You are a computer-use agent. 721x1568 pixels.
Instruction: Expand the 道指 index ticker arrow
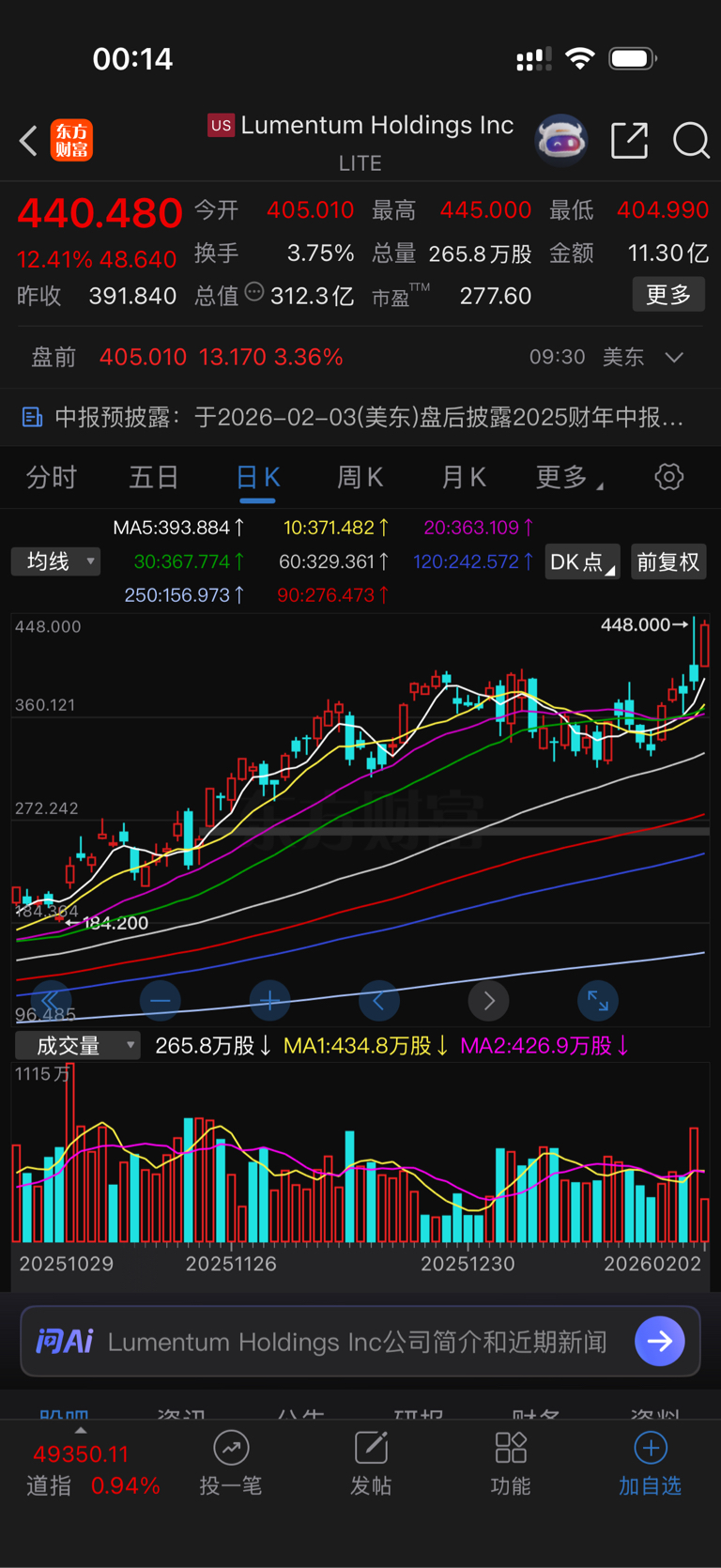81,1431
